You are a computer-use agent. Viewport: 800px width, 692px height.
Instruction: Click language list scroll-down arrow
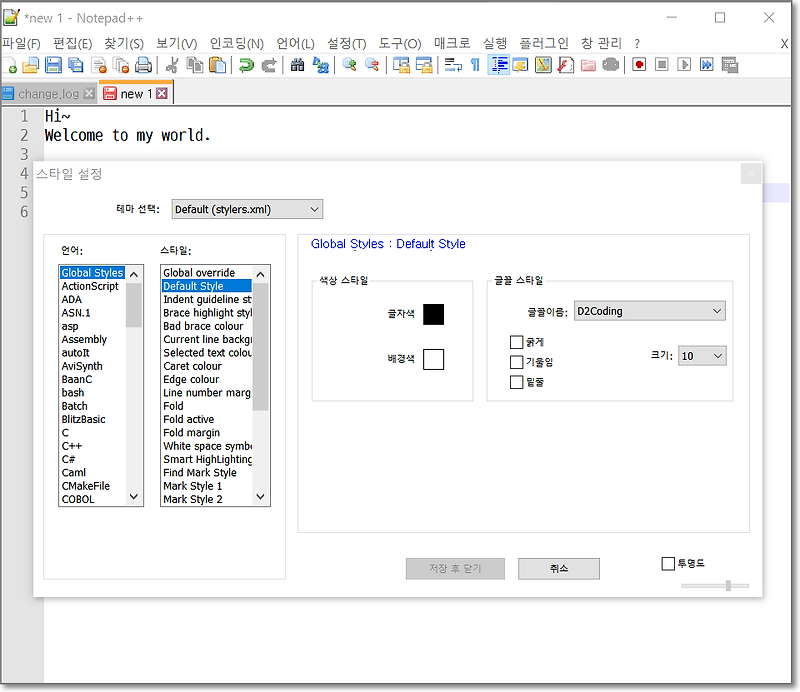pyautogui.click(x=134, y=497)
